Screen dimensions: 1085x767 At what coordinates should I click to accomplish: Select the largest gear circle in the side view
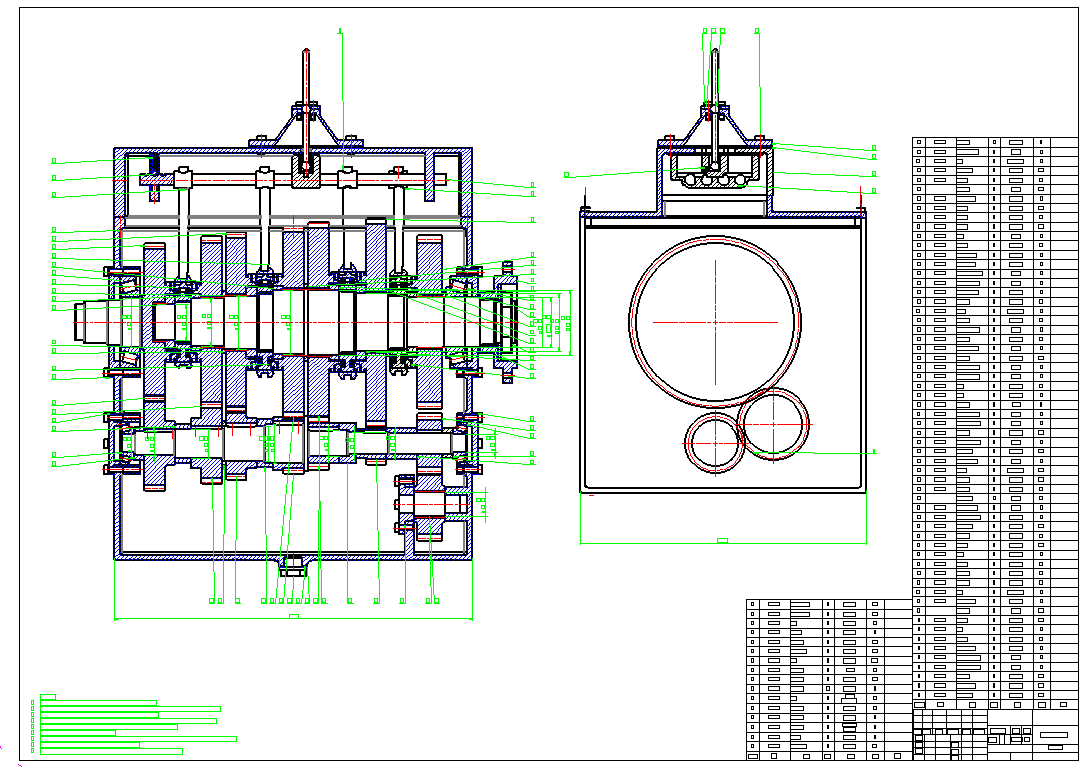pyautogui.click(x=715, y=322)
